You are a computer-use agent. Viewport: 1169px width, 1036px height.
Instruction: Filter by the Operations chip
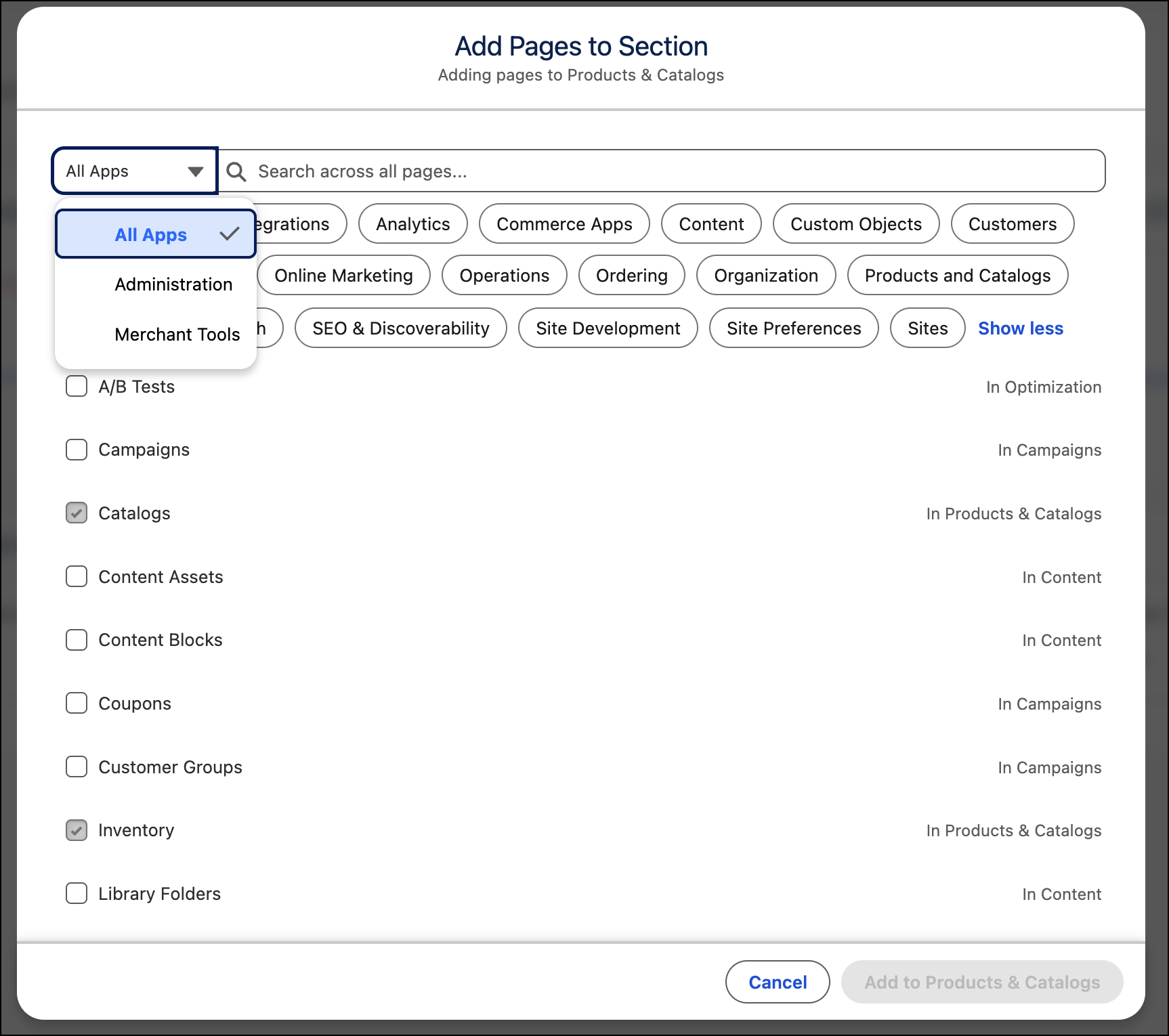click(x=505, y=276)
